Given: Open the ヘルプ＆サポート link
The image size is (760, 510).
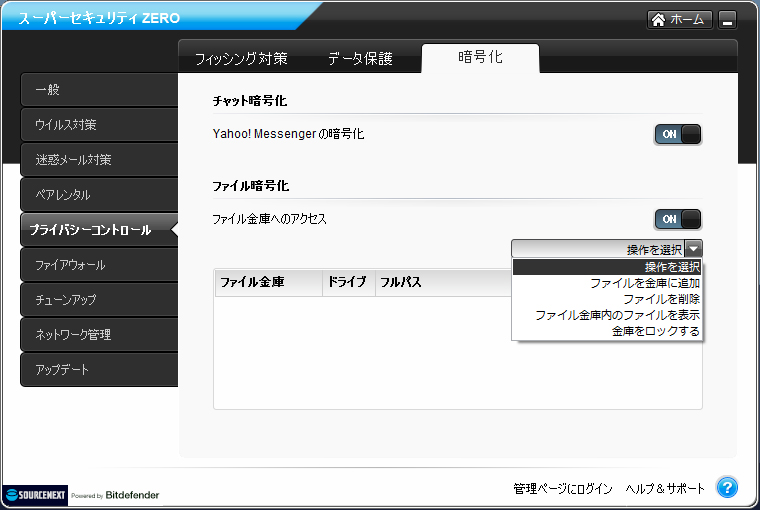Looking at the screenshot, I should coord(665,489).
